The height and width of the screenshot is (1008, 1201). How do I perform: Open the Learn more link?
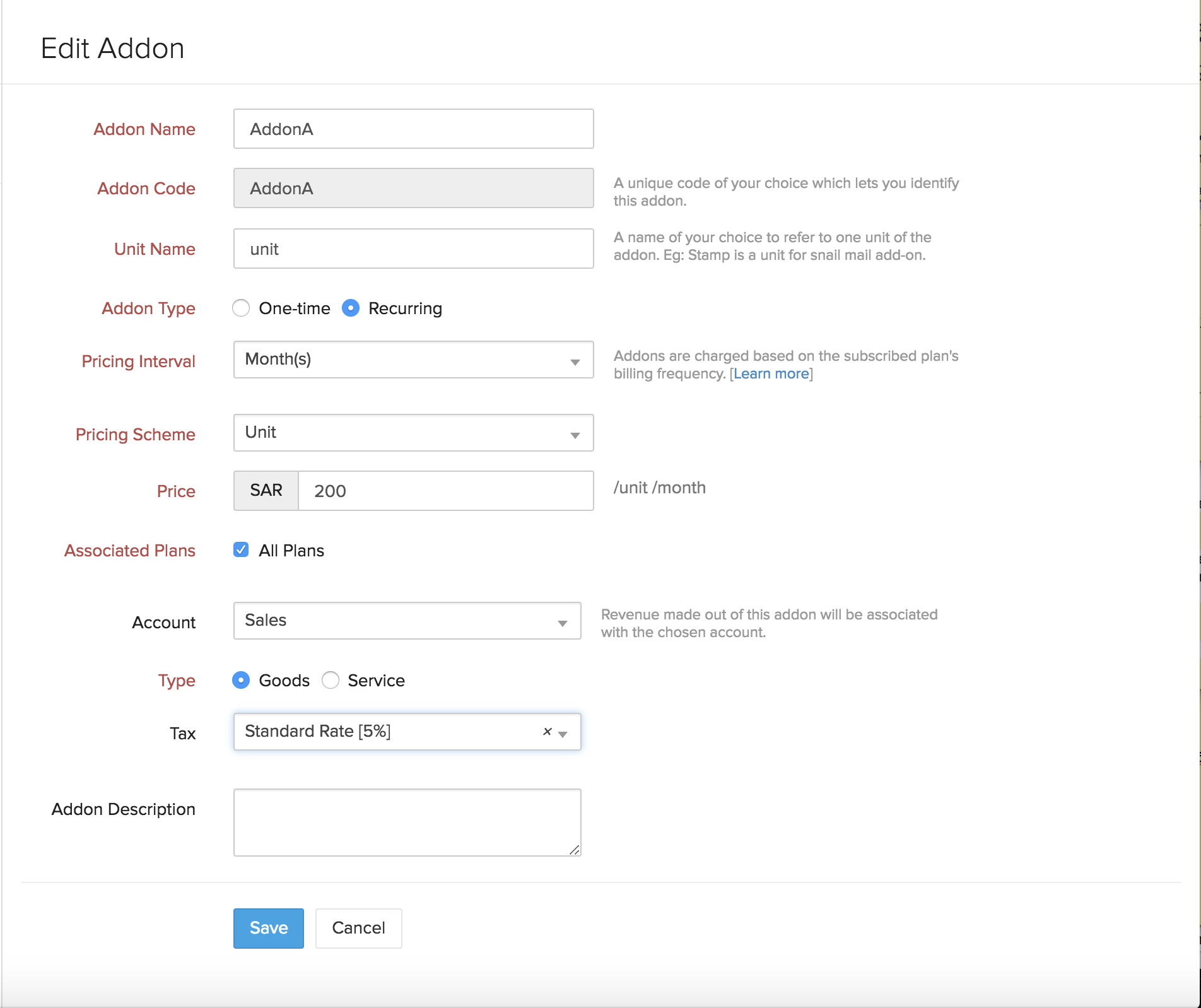point(771,374)
